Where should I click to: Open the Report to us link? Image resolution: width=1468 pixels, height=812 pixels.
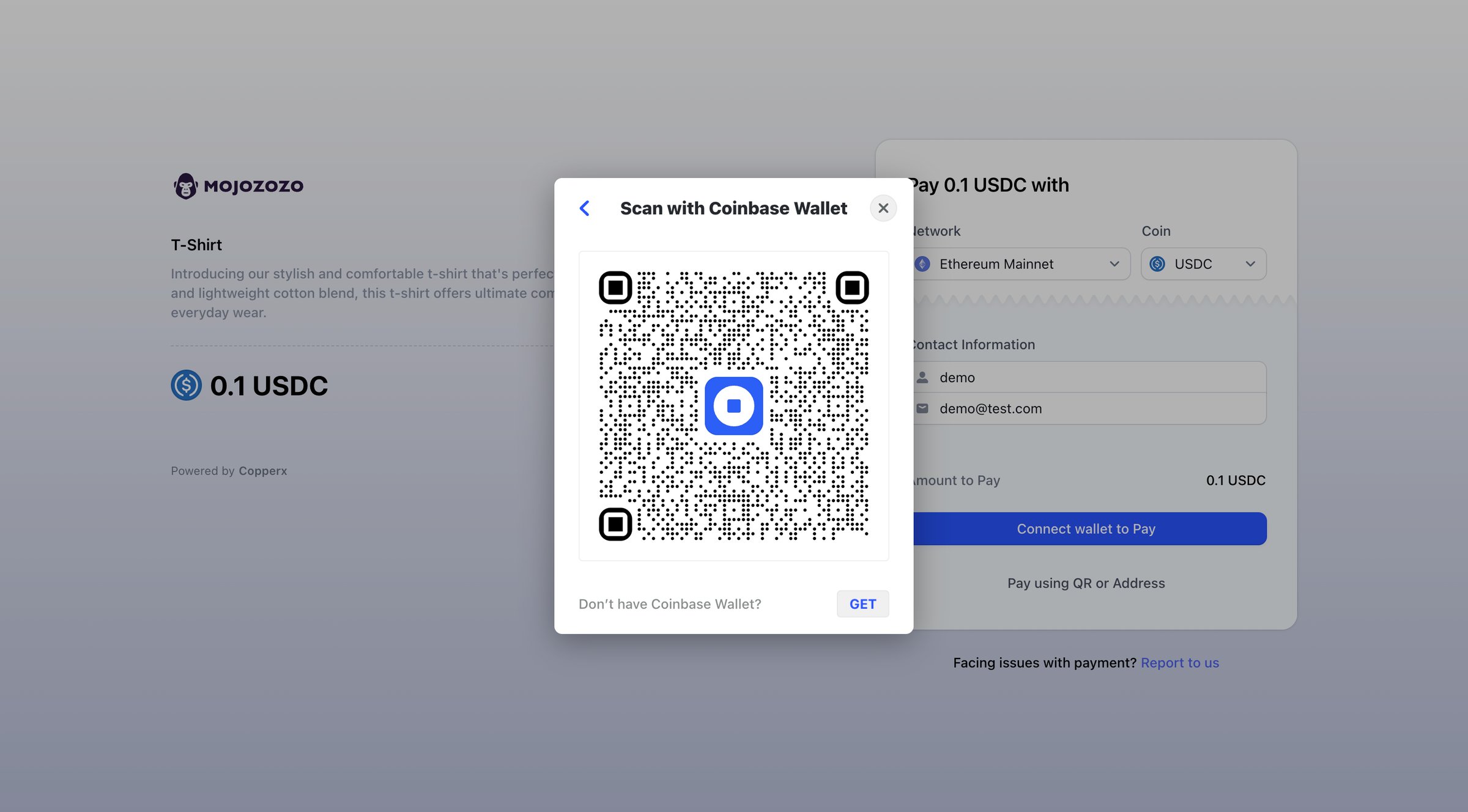(1179, 663)
